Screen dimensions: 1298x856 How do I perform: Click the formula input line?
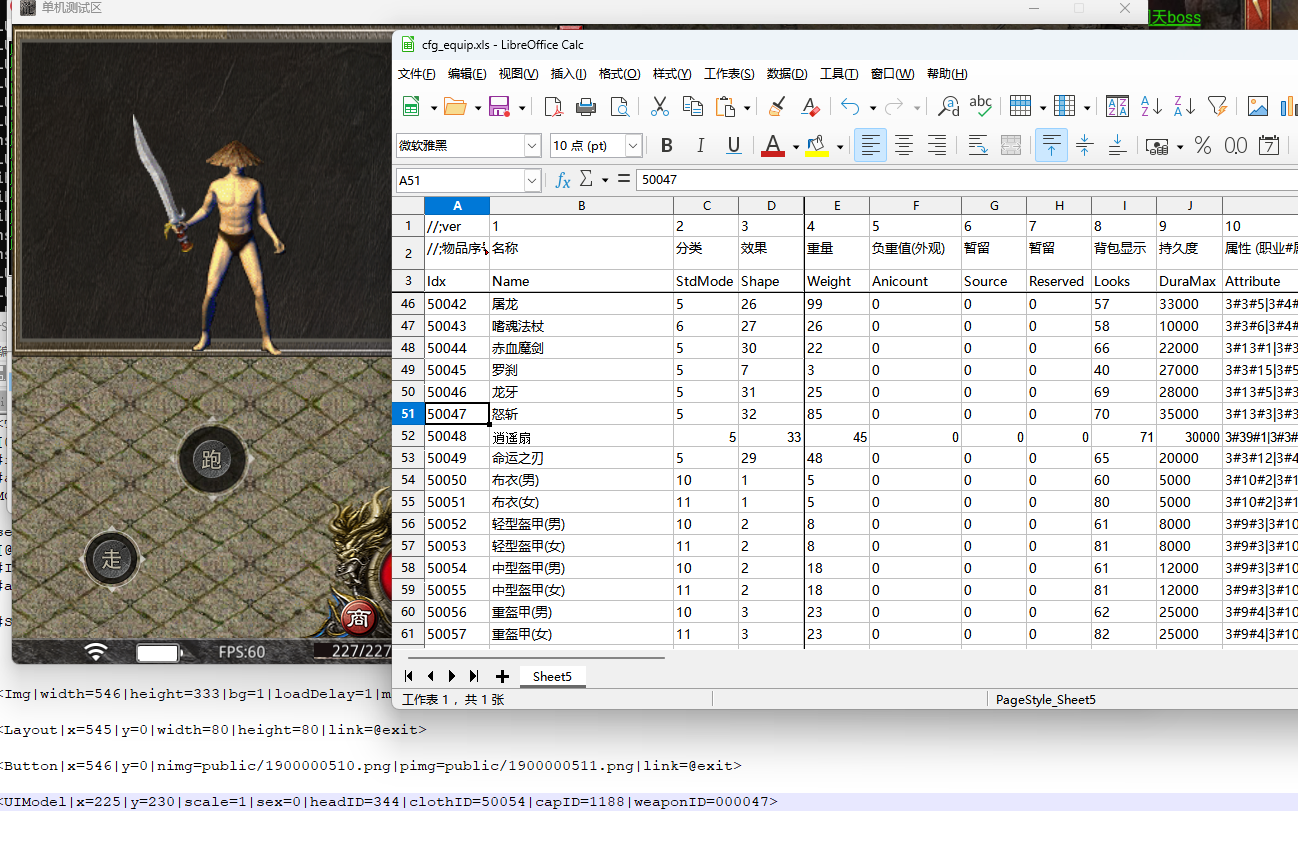click(x=966, y=180)
